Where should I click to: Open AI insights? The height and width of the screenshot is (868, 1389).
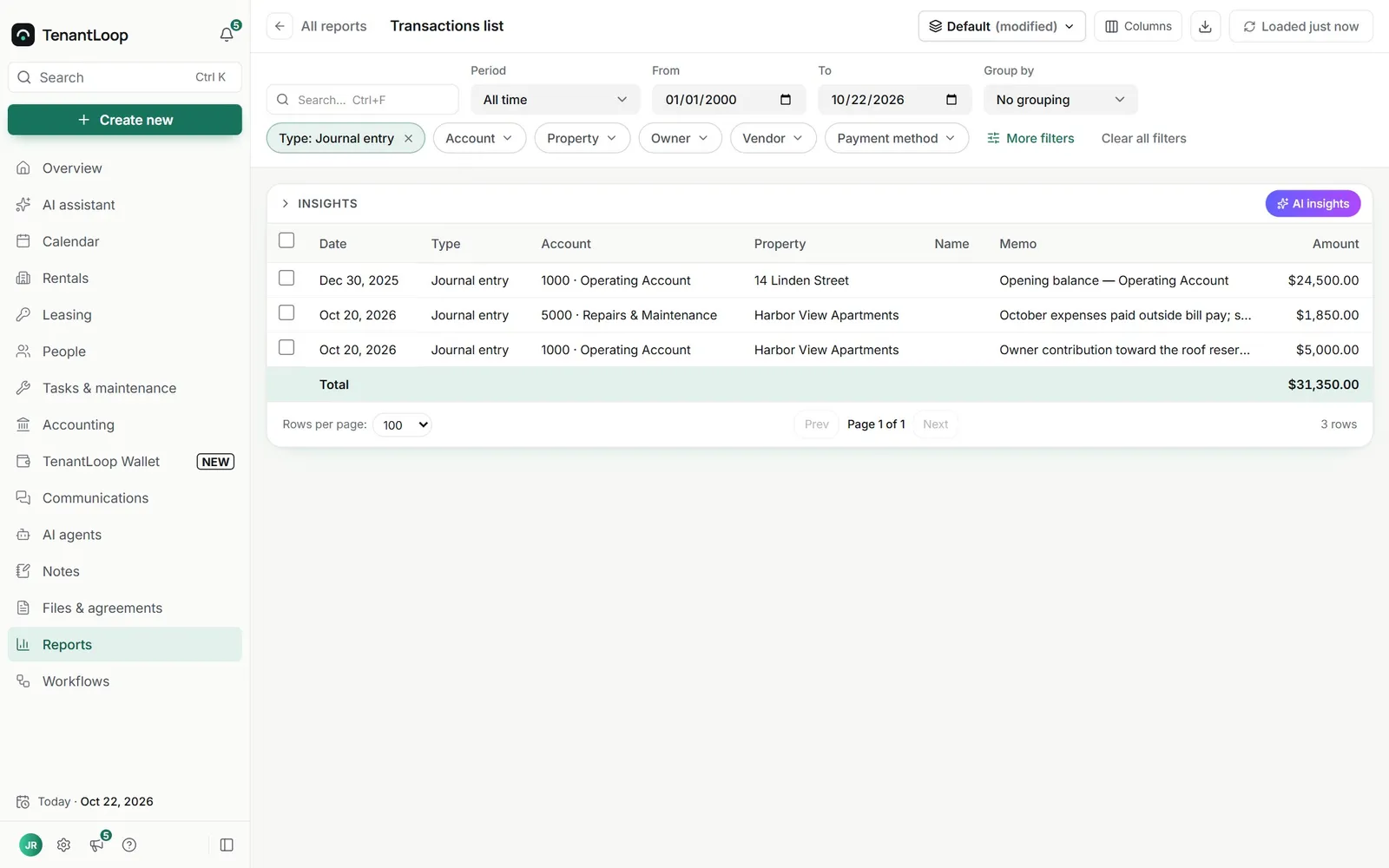(1313, 203)
